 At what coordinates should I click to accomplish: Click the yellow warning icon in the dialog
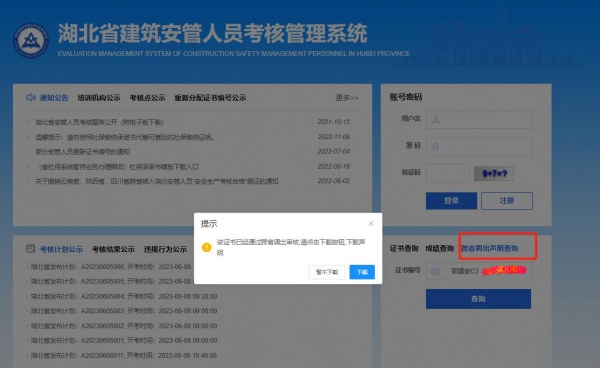207,247
